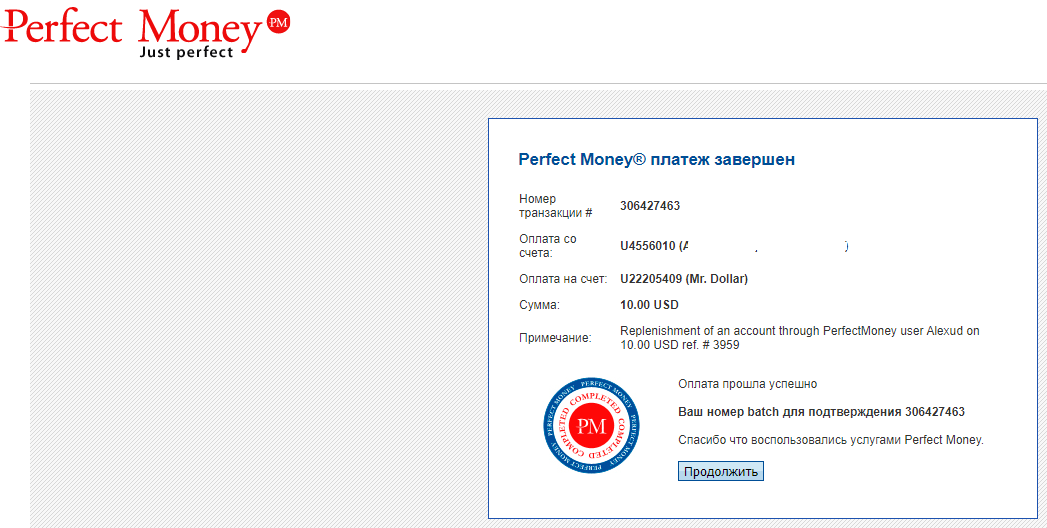The image size is (1047, 528).
Task: Select the amount 10.00 USD
Action: click(x=649, y=305)
